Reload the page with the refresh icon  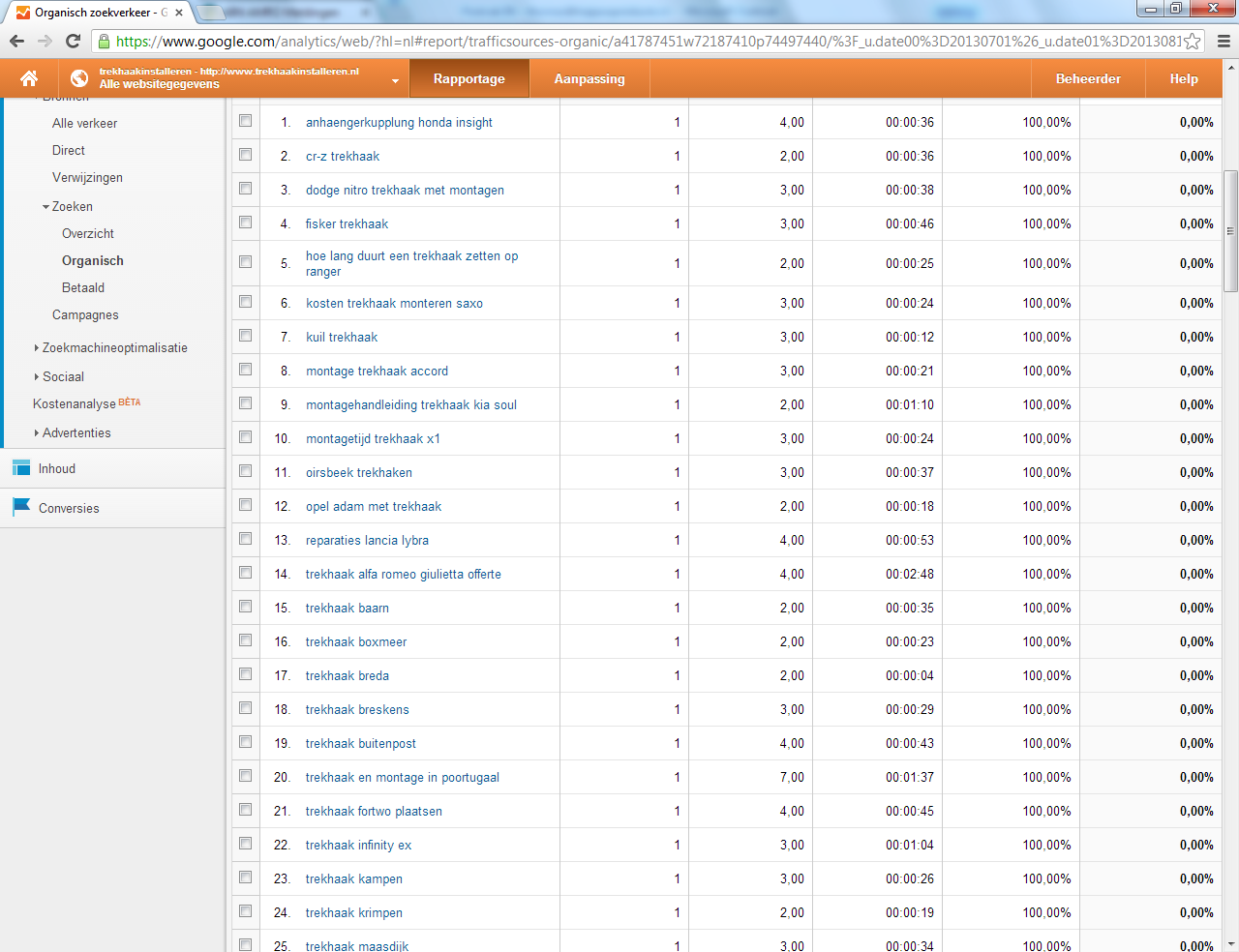[x=73, y=41]
